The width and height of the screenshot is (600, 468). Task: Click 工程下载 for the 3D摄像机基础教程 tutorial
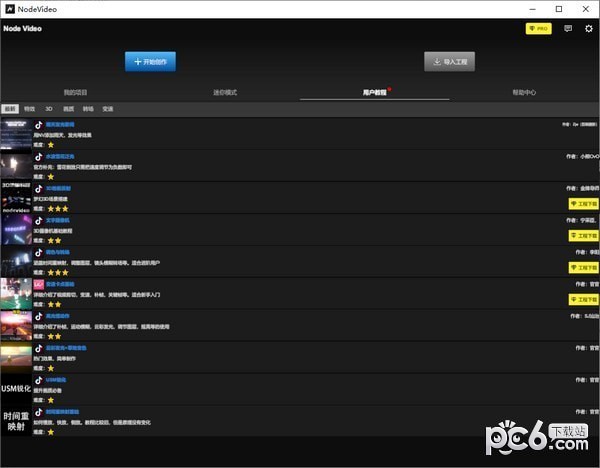[x=583, y=235]
